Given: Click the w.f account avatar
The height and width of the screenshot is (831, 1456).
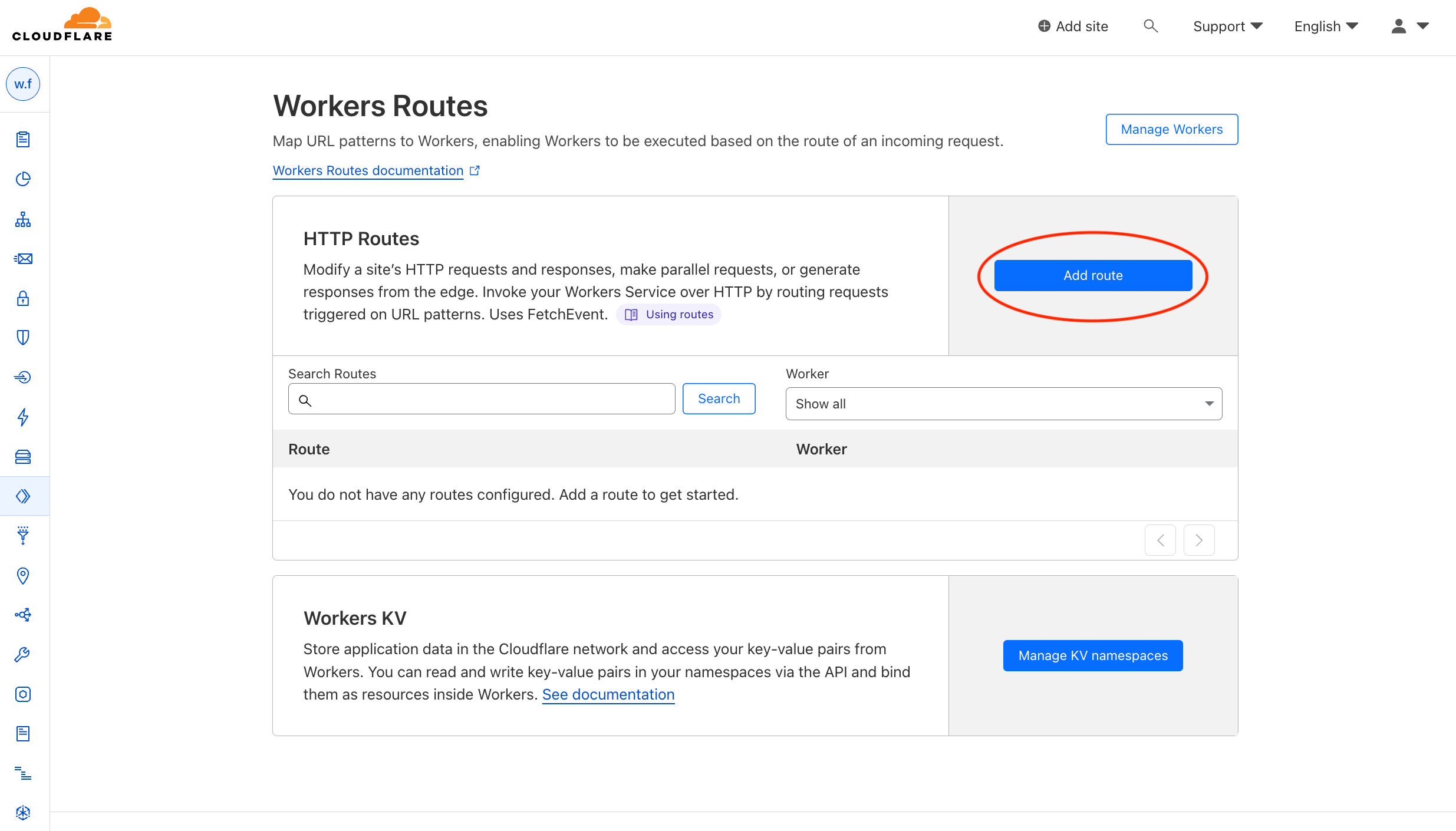Looking at the screenshot, I should [23, 84].
